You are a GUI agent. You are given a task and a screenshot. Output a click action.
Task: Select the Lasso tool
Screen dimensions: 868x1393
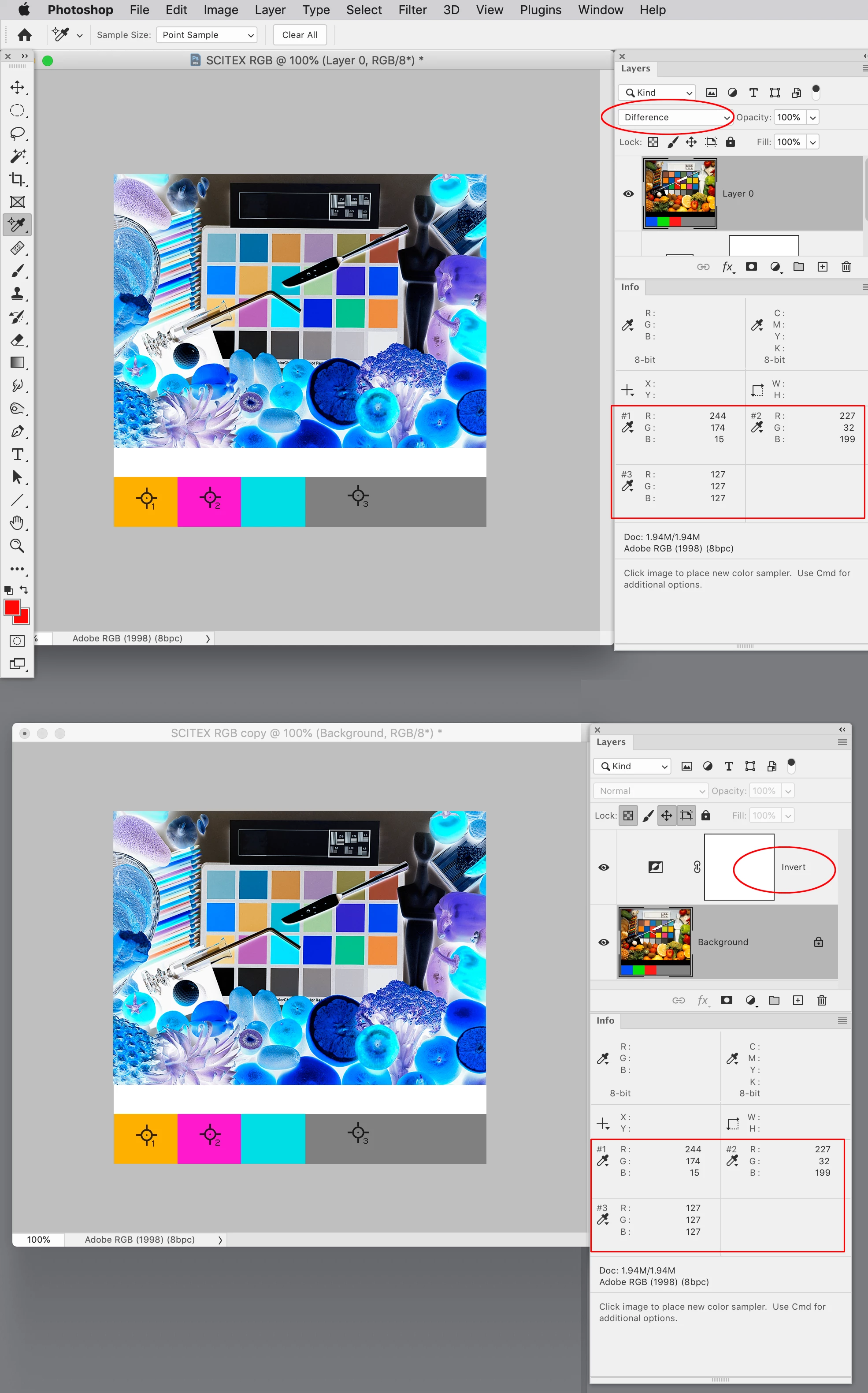click(x=17, y=133)
